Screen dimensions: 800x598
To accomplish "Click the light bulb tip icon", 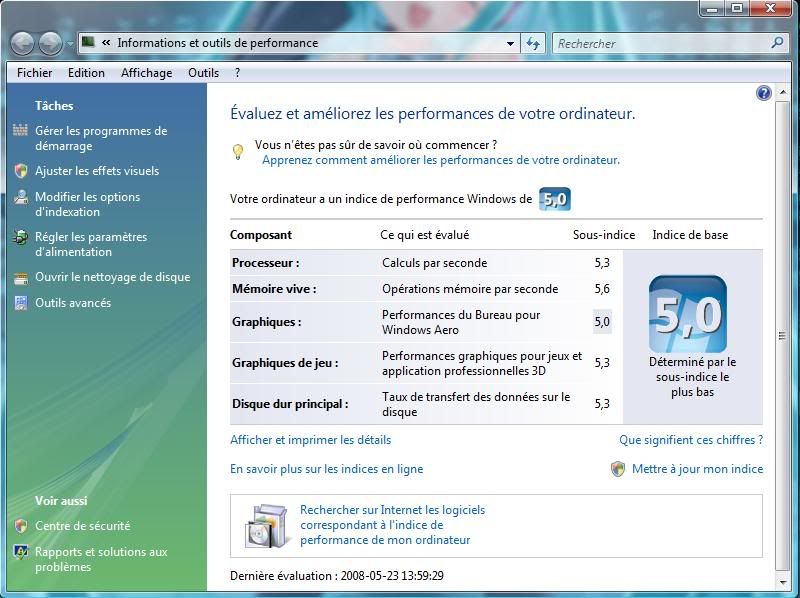I will coord(238,152).
